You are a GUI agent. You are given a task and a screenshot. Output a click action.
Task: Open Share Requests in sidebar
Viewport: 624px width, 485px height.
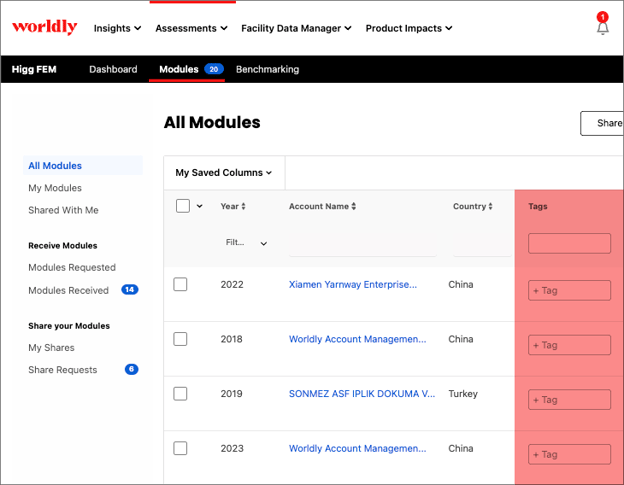(62, 370)
